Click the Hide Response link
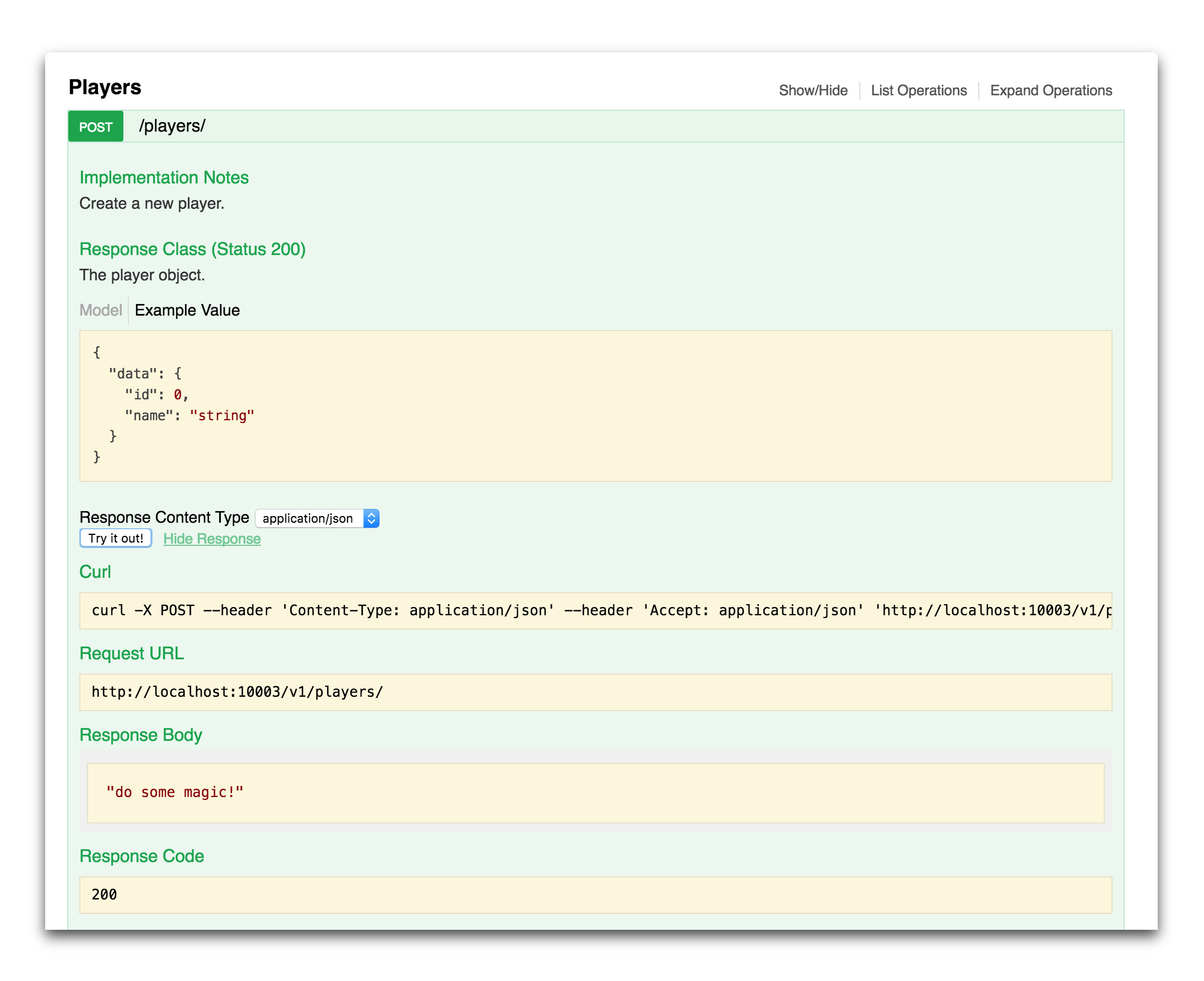 pyautogui.click(x=212, y=539)
